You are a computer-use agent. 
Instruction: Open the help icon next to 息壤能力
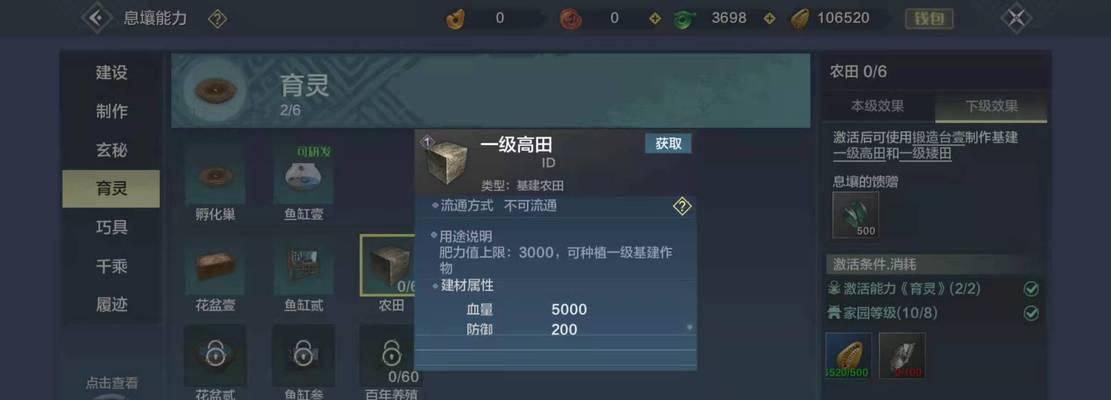click(218, 19)
